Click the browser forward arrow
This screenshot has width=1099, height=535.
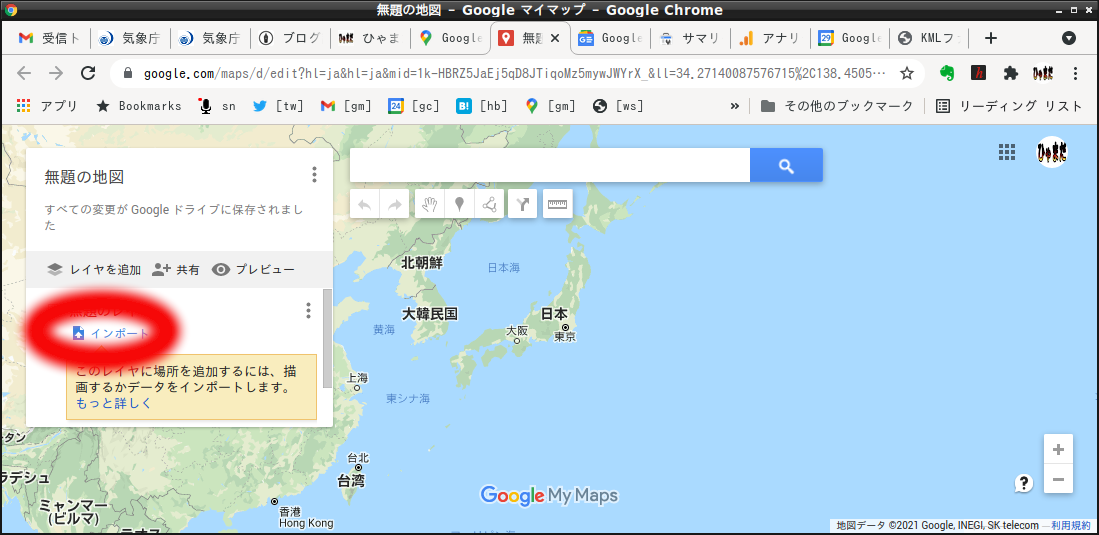pyautogui.click(x=56, y=73)
